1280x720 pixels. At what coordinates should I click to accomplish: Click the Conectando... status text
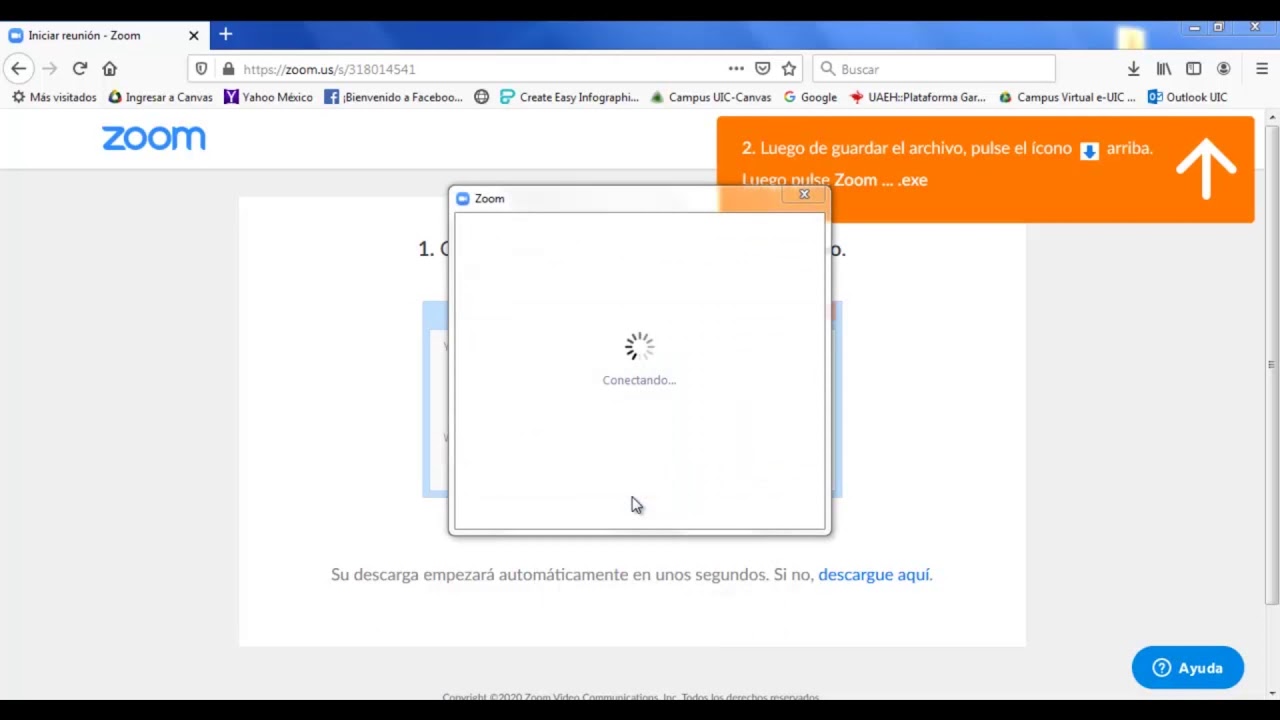[x=639, y=380]
